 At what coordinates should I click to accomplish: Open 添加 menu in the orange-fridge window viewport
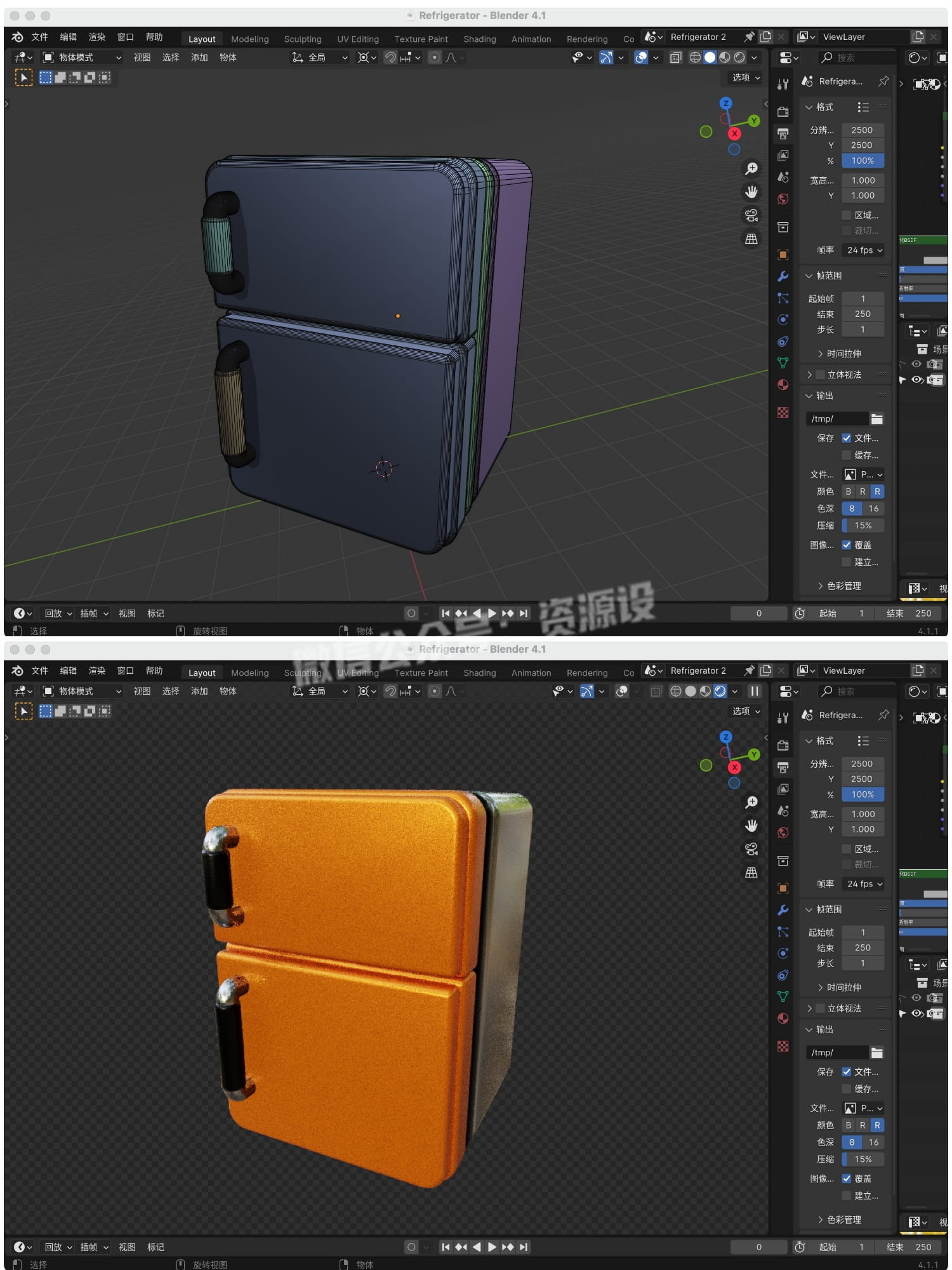(199, 691)
